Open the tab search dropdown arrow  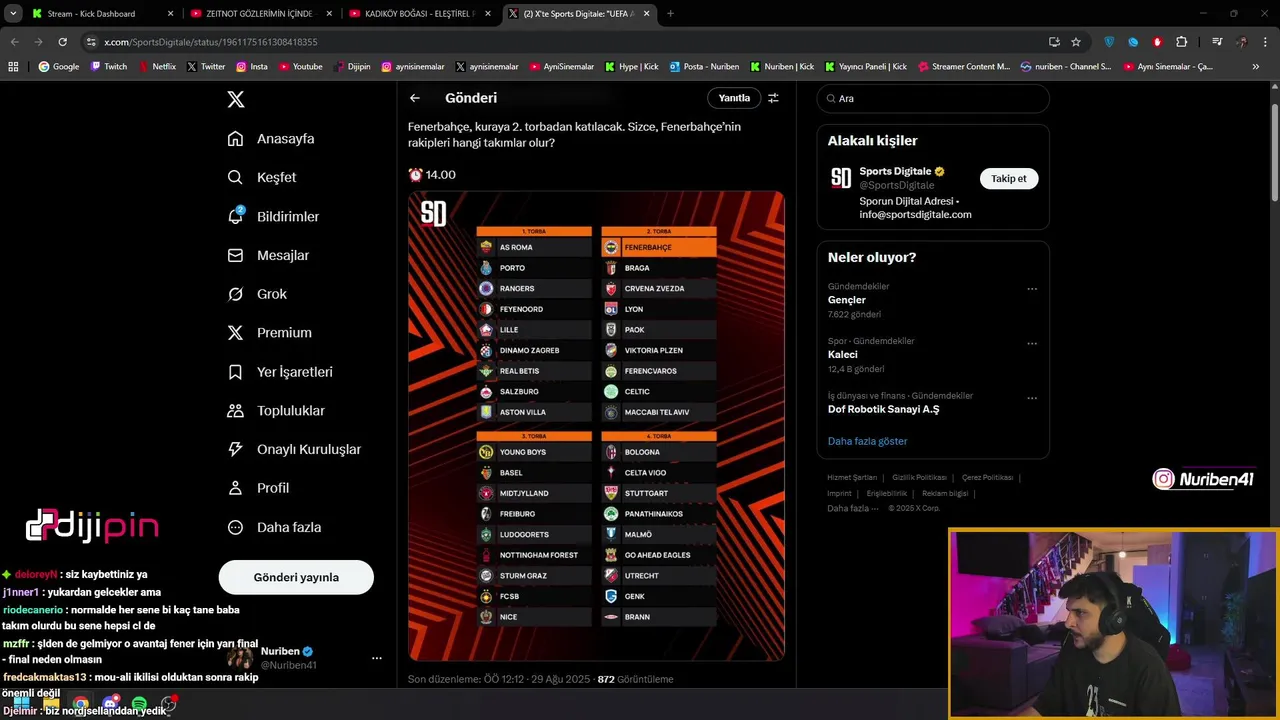click(13, 14)
